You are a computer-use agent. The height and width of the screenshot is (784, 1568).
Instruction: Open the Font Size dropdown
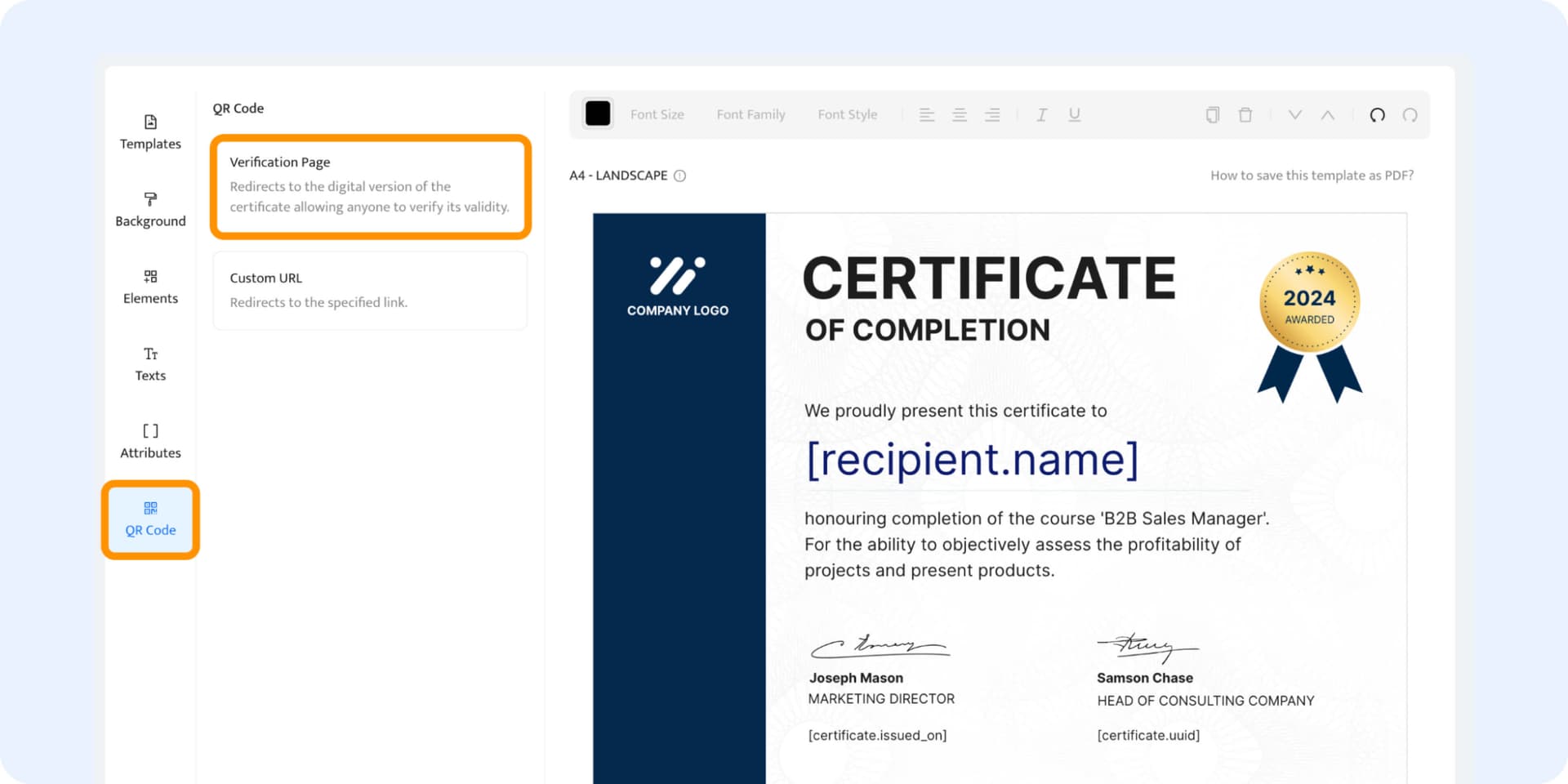[x=657, y=114]
